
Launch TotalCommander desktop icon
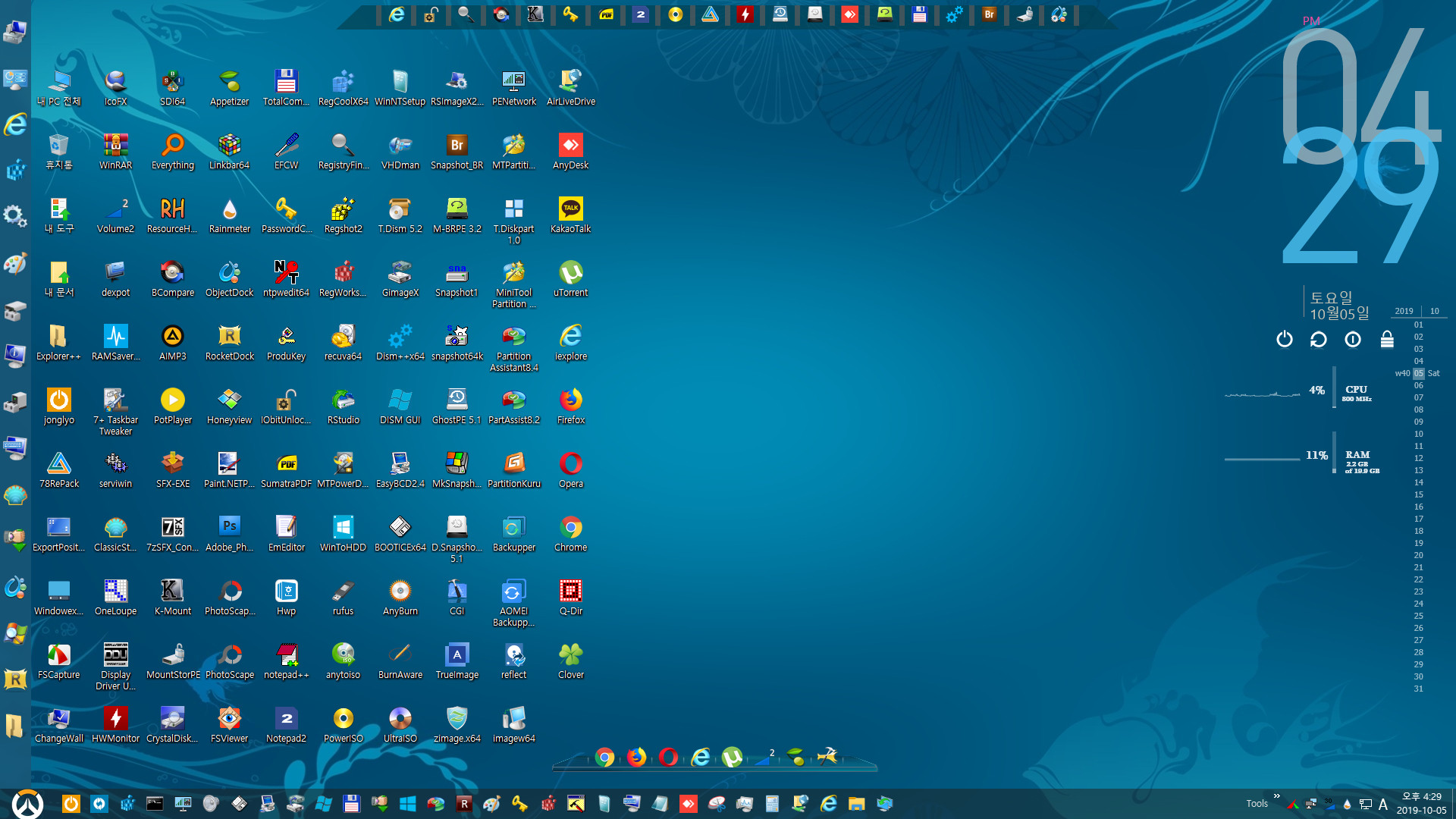click(x=286, y=87)
